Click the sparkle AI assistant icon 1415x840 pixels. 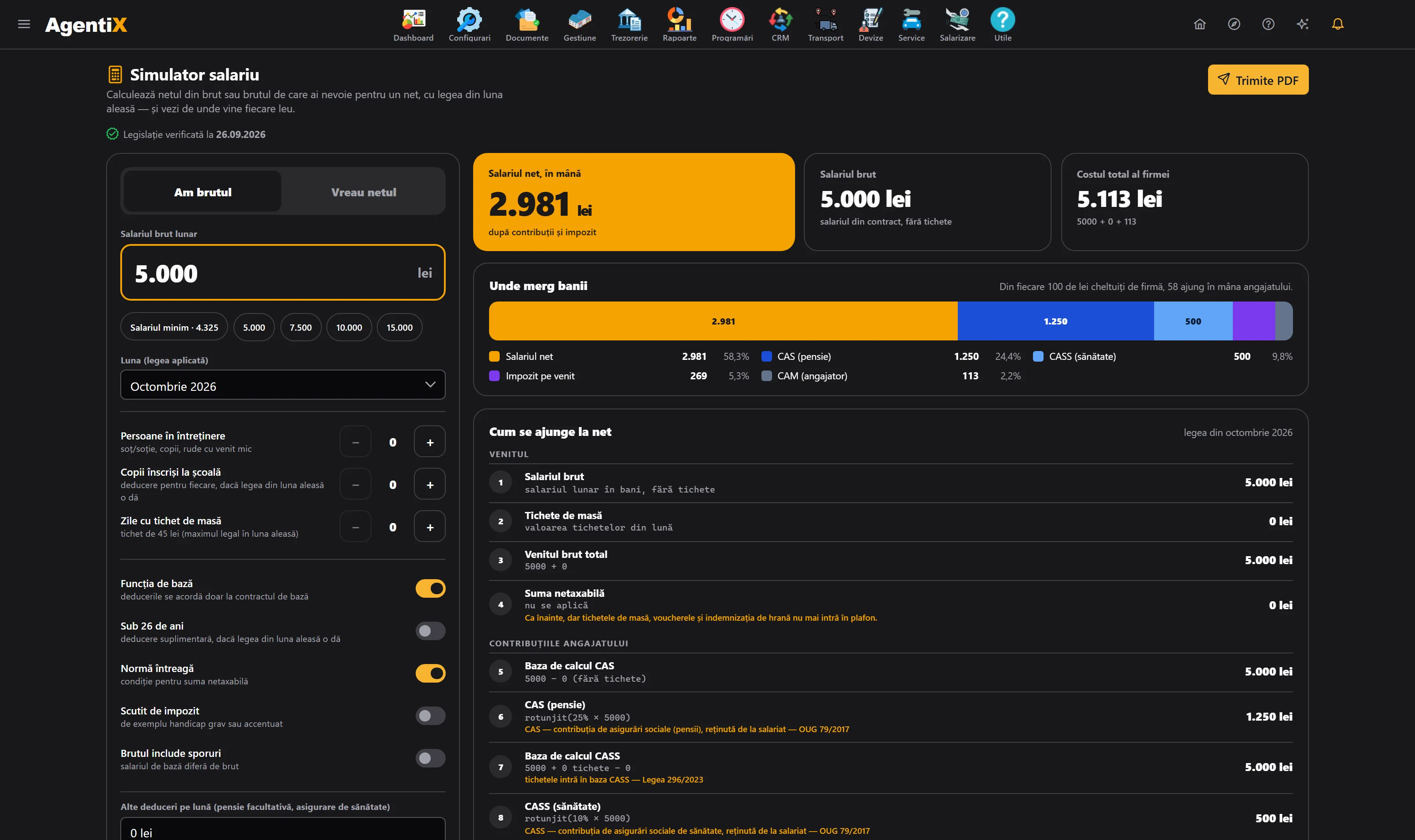[x=1303, y=24]
